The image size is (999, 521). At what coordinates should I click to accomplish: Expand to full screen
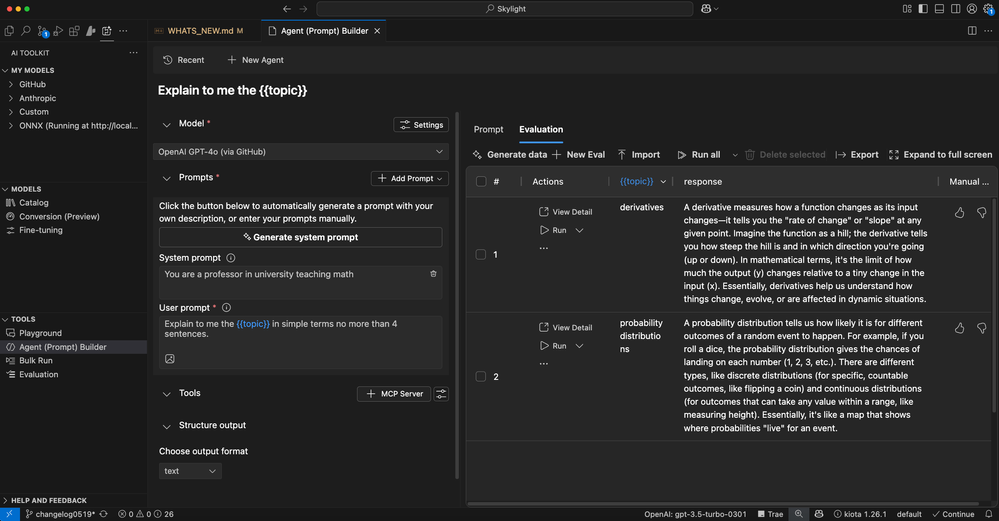pyautogui.click(x=940, y=155)
